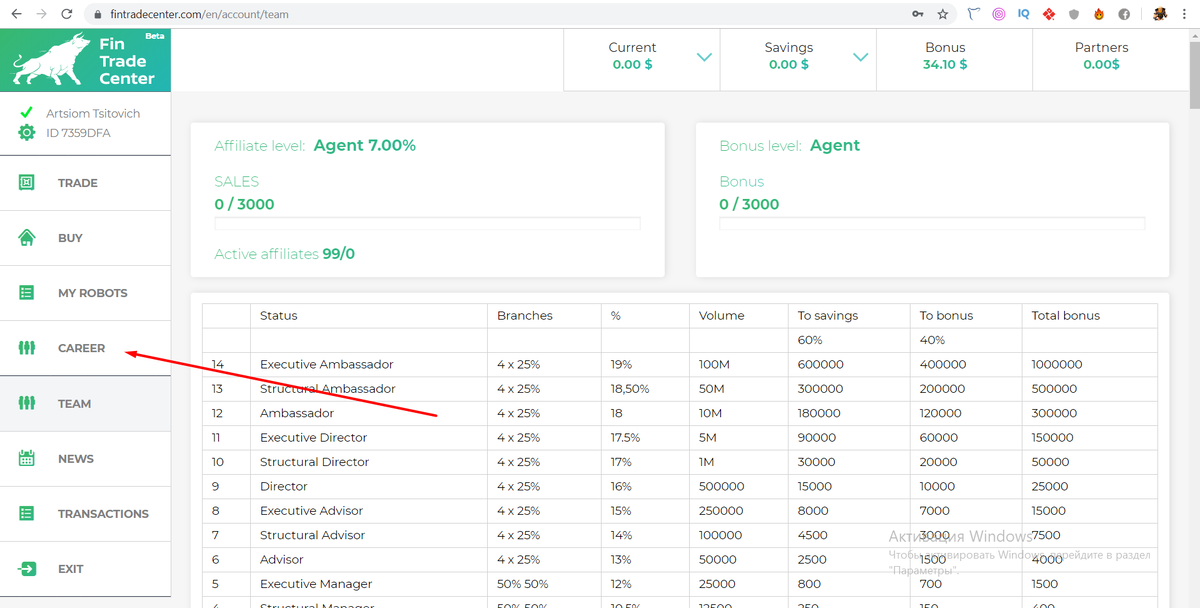Image resolution: width=1200 pixels, height=608 pixels.
Task: Click the SALES progress bar
Action: pyautogui.click(x=427, y=224)
